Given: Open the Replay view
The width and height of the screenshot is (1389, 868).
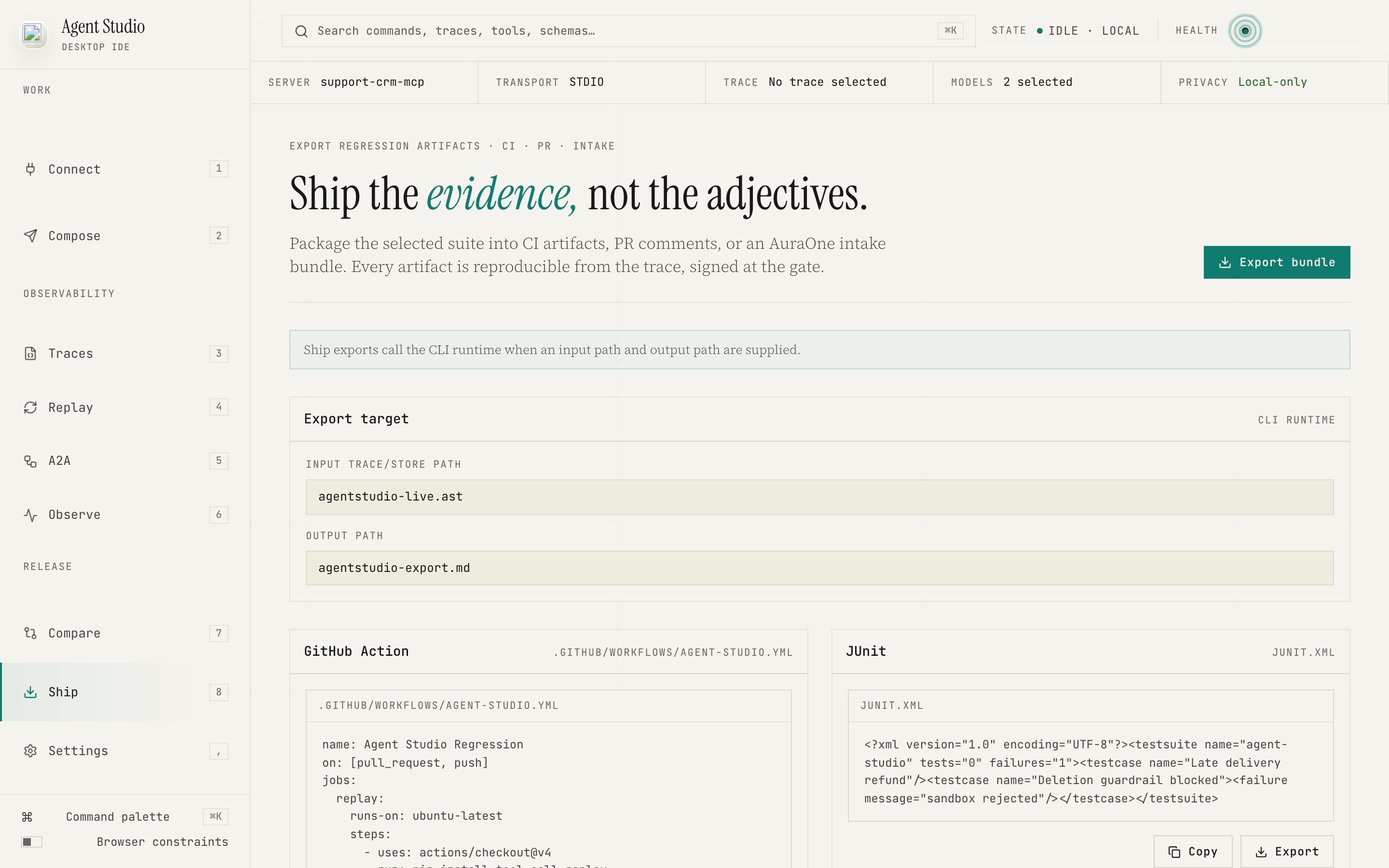Looking at the screenshot, I should coord(125,407).
